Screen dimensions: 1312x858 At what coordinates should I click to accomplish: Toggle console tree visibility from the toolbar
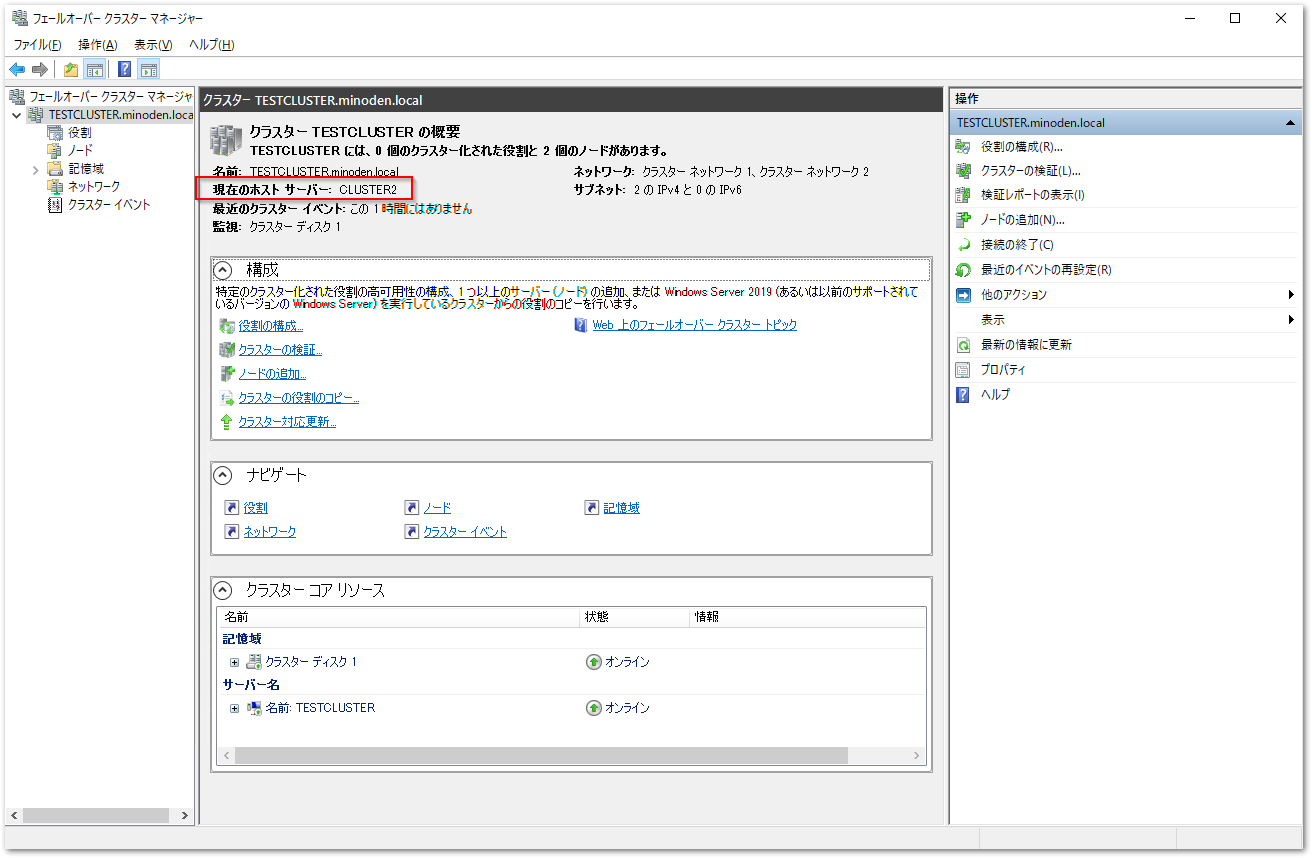94,69
